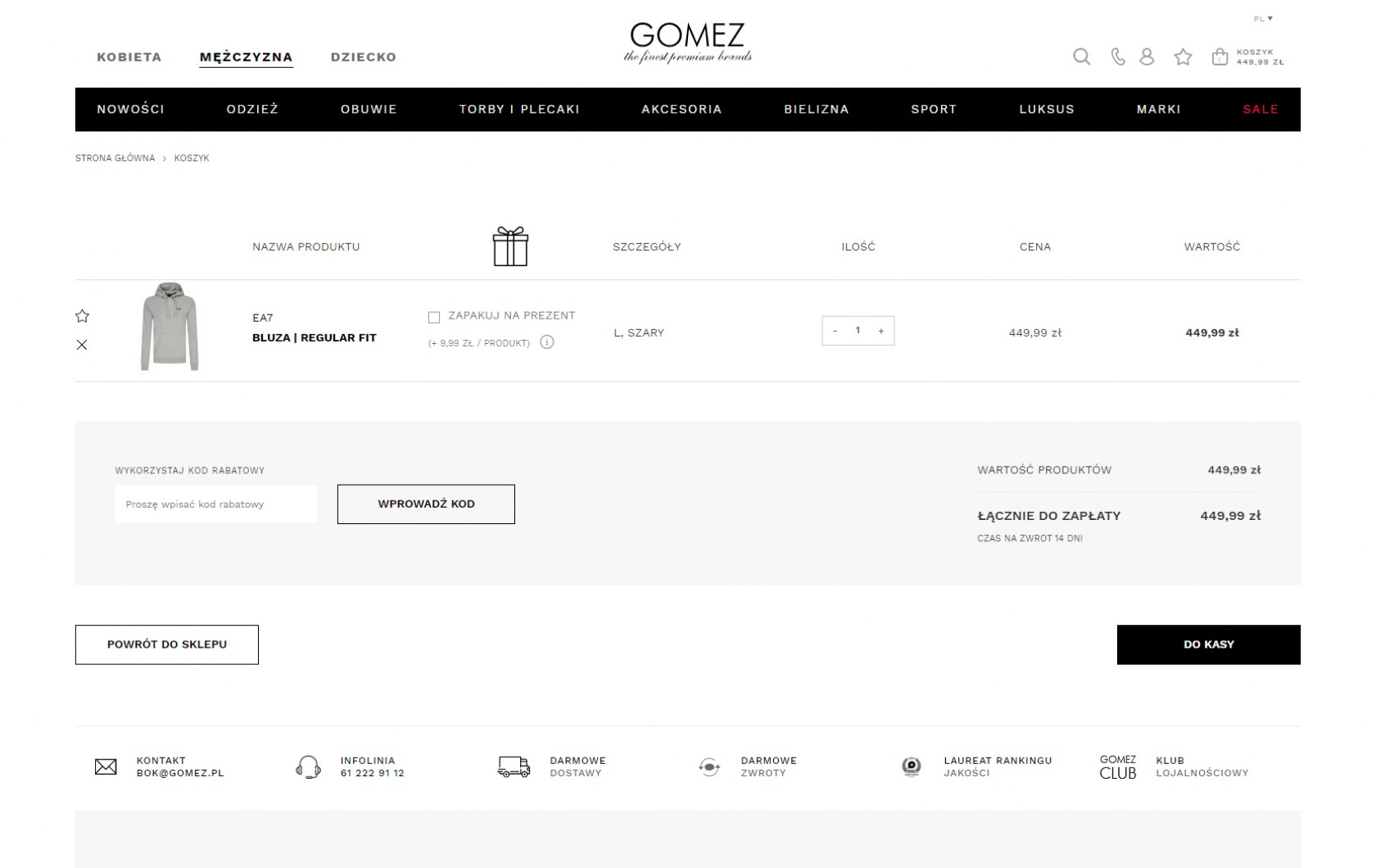Add hoodie to favorites with star icon

click(82, 316)
